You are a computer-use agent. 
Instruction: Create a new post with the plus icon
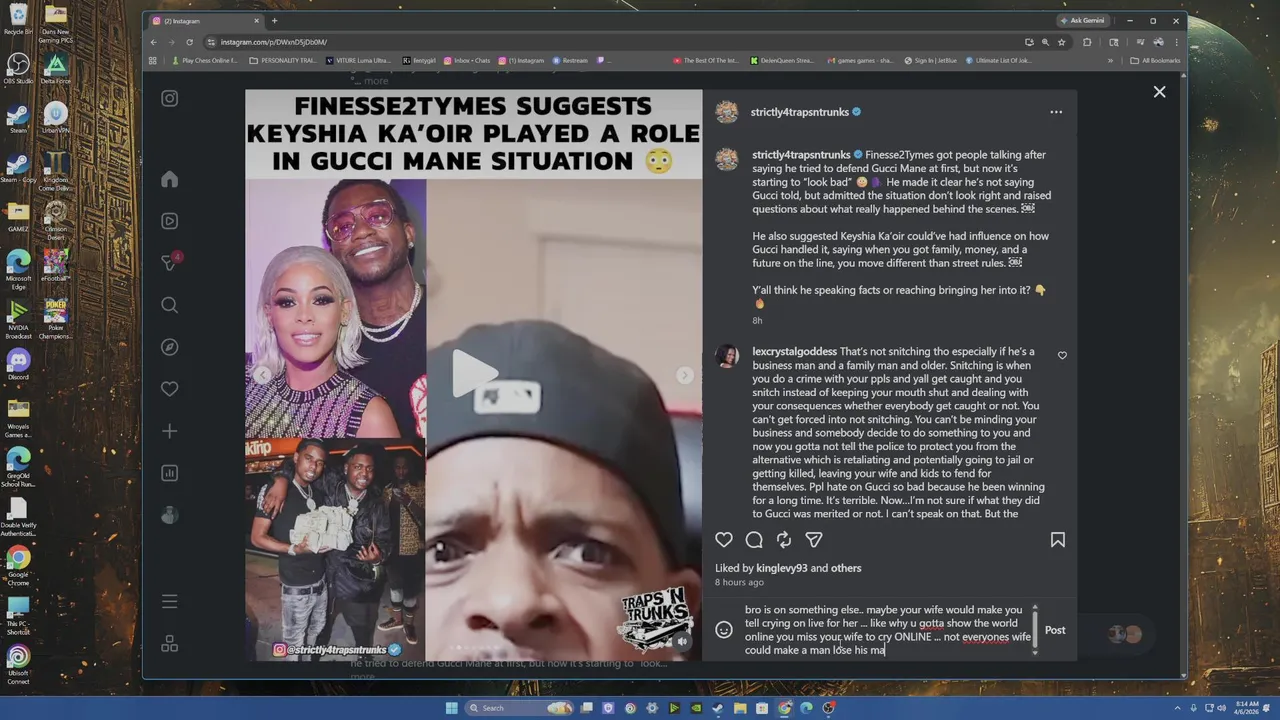click(170, 431)
